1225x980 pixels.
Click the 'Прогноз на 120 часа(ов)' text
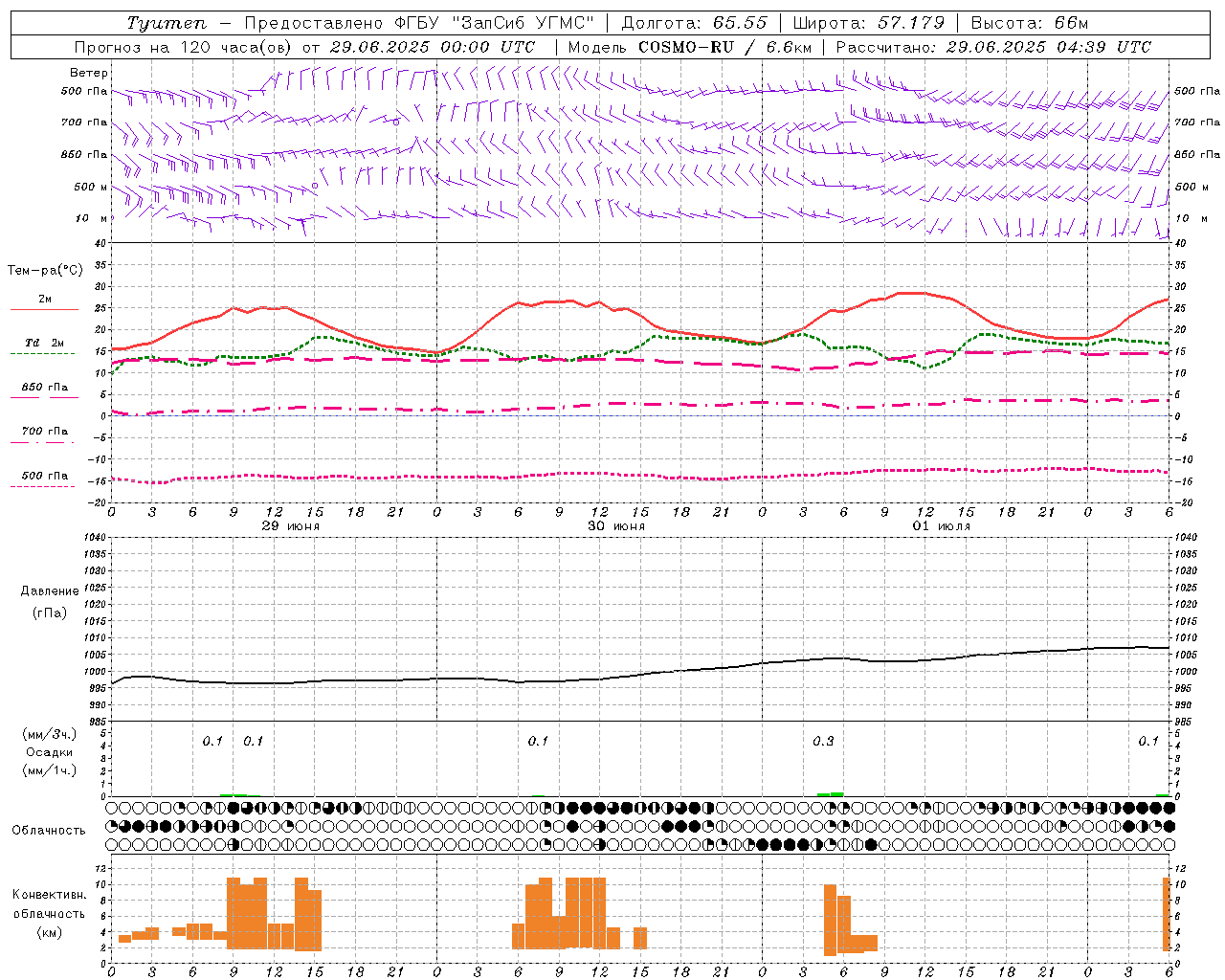(x=184, y=47)
